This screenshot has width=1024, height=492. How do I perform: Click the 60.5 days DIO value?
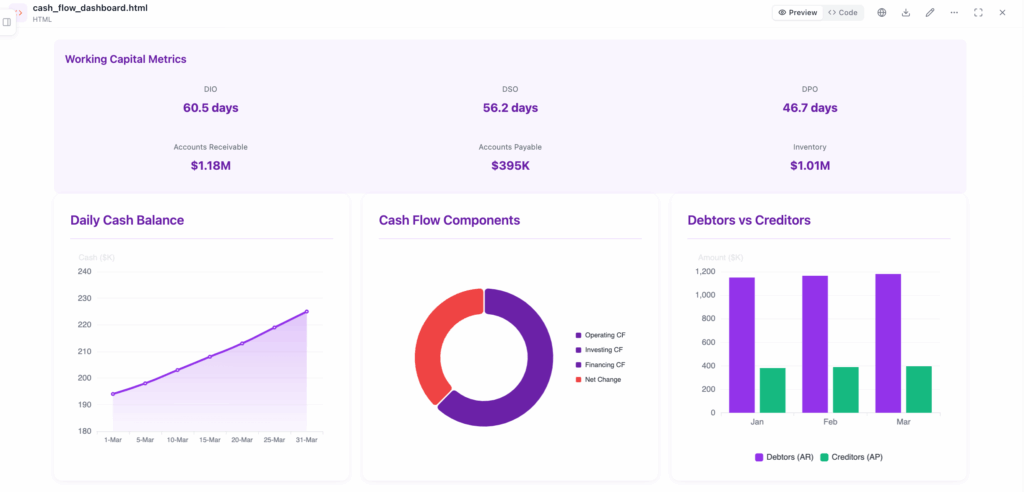pos(210,108)
